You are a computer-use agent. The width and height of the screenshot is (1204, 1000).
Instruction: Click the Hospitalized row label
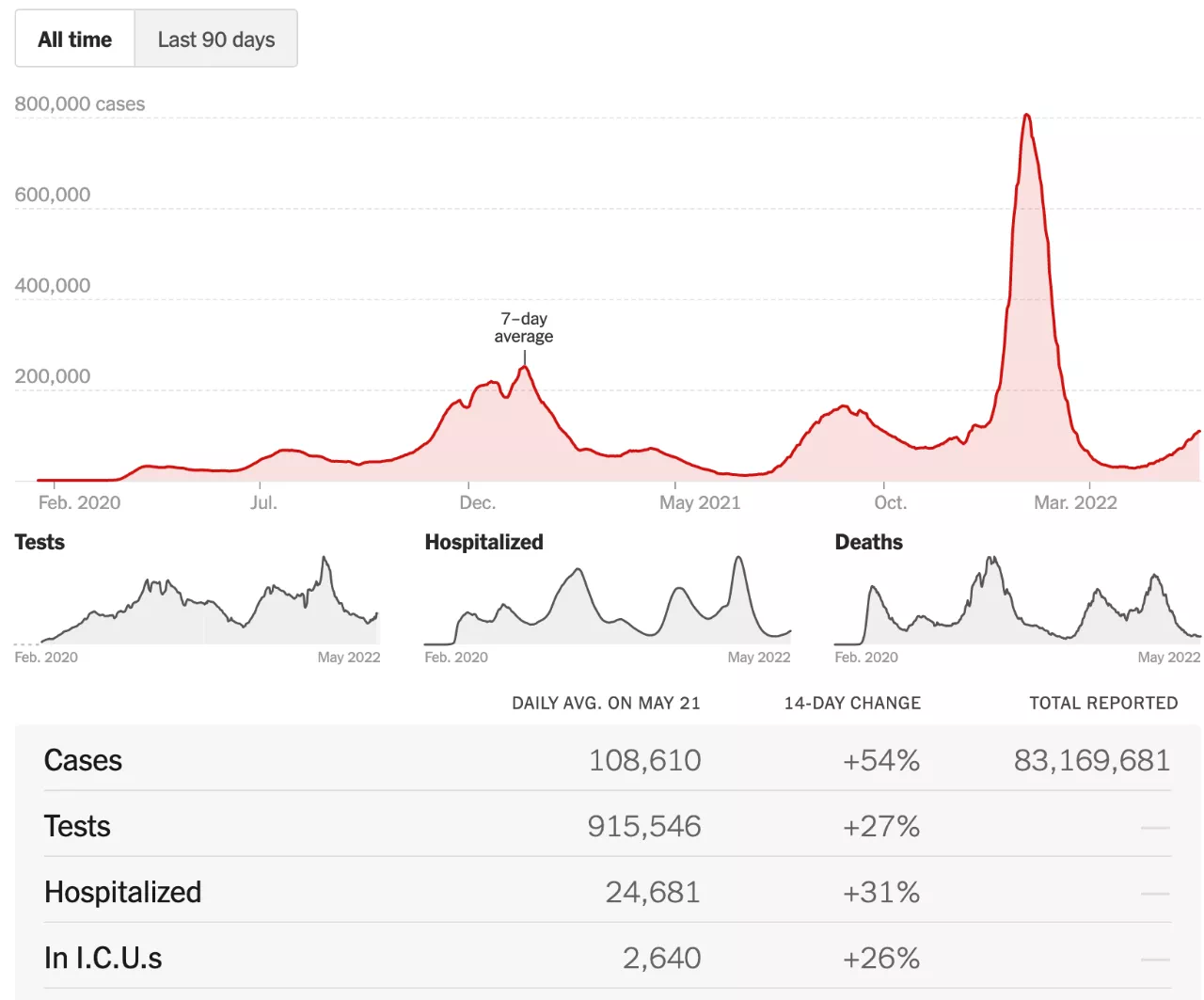pos(122,892)
